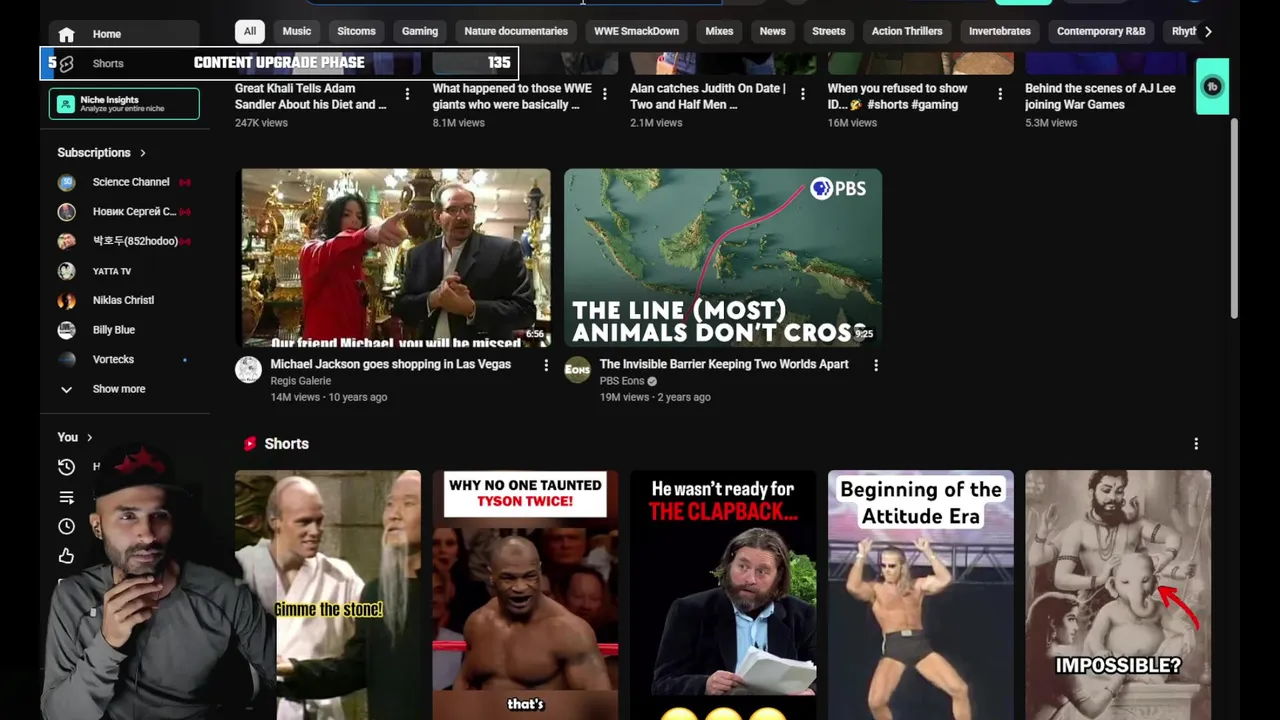1280x720 pixels.
Task: Open the Playlists icon in the sidebar
Action: 66,497
